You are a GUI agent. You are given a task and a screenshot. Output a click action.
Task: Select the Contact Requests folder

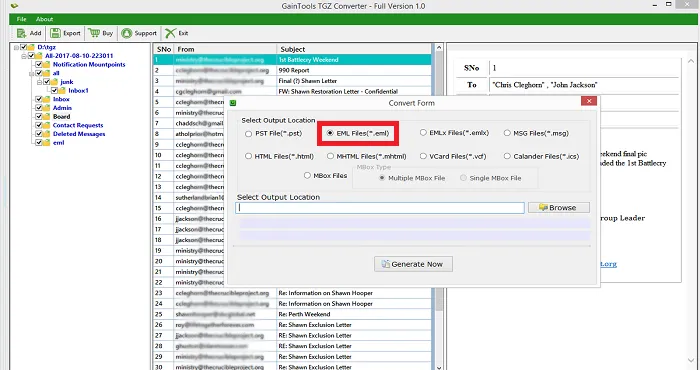[x=78, y=125]
